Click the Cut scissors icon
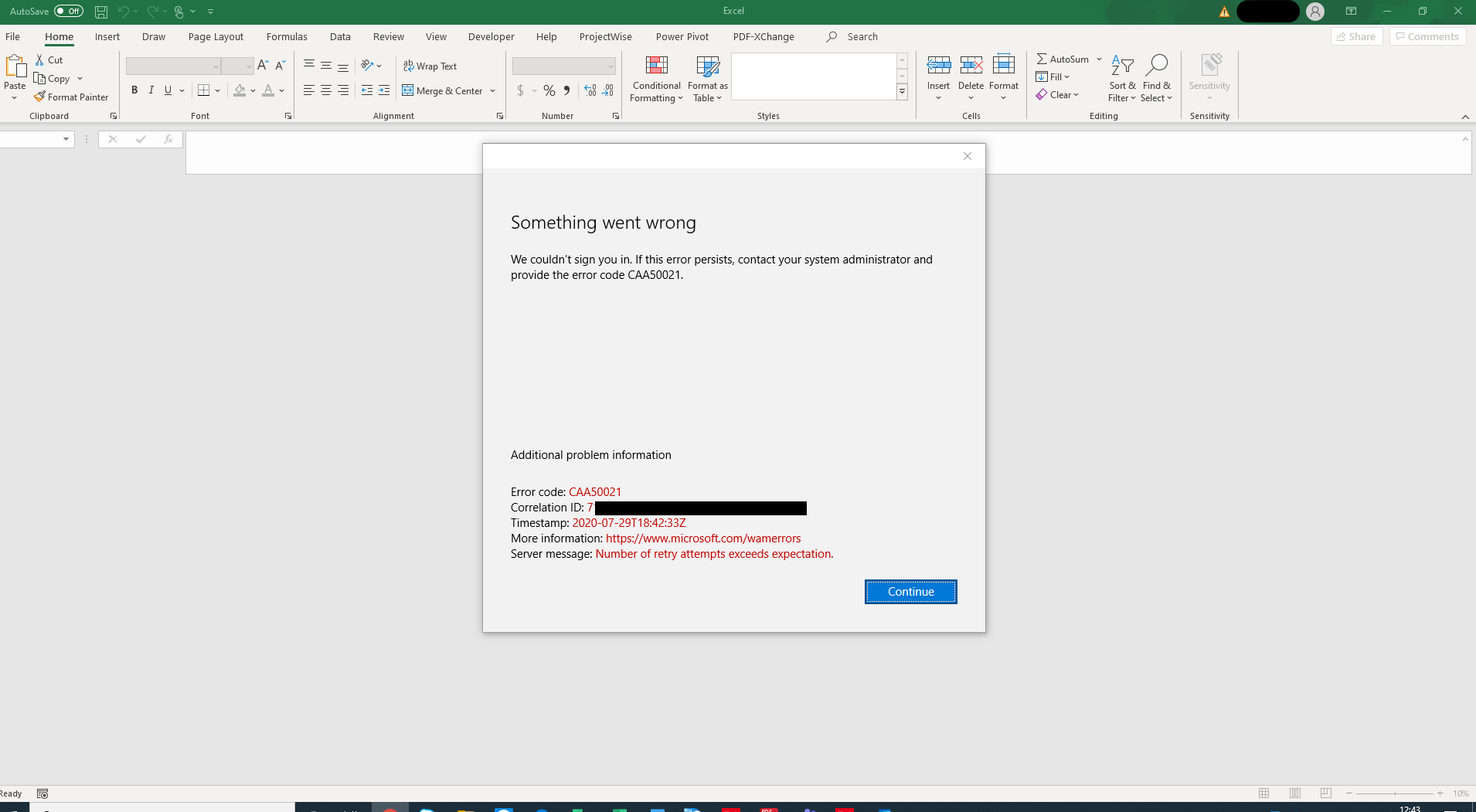Viewport: 1476px width, 812px height. click(x=39, y=59)
